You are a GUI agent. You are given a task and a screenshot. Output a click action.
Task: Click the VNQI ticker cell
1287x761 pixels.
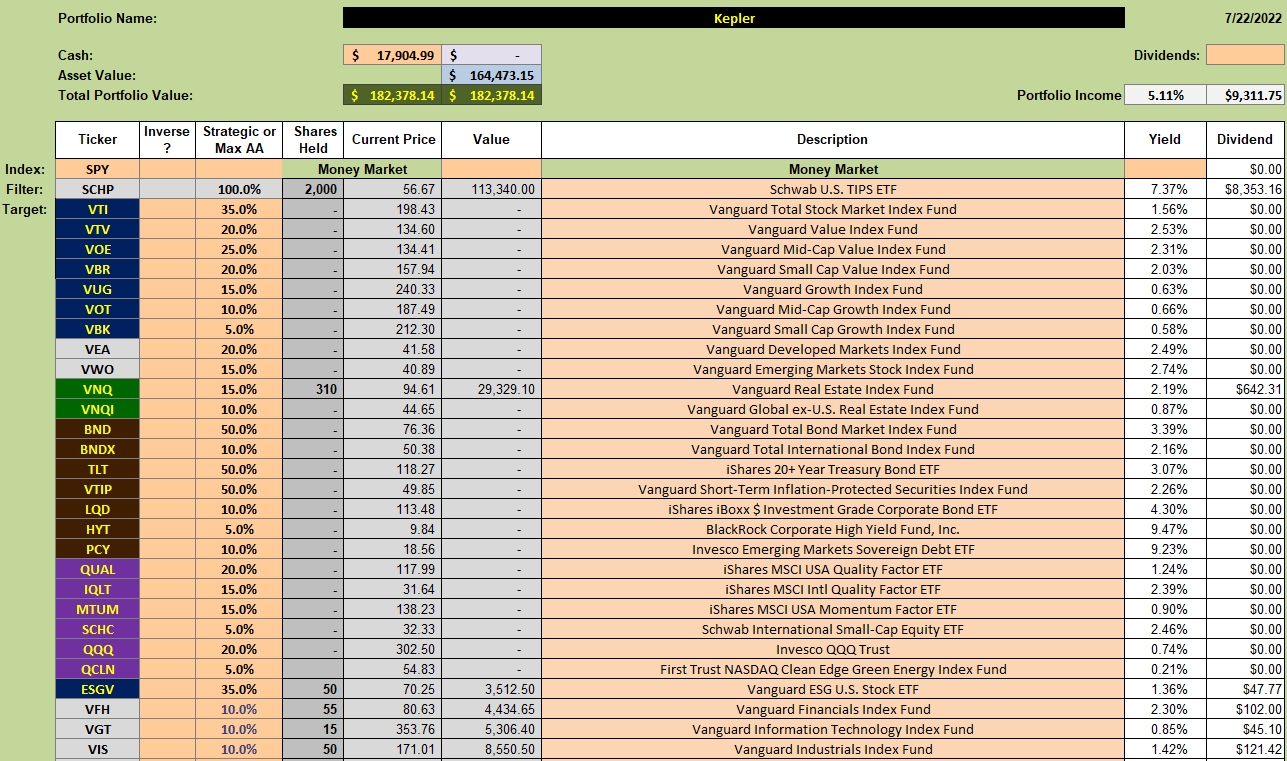click(x=97, y=409)
